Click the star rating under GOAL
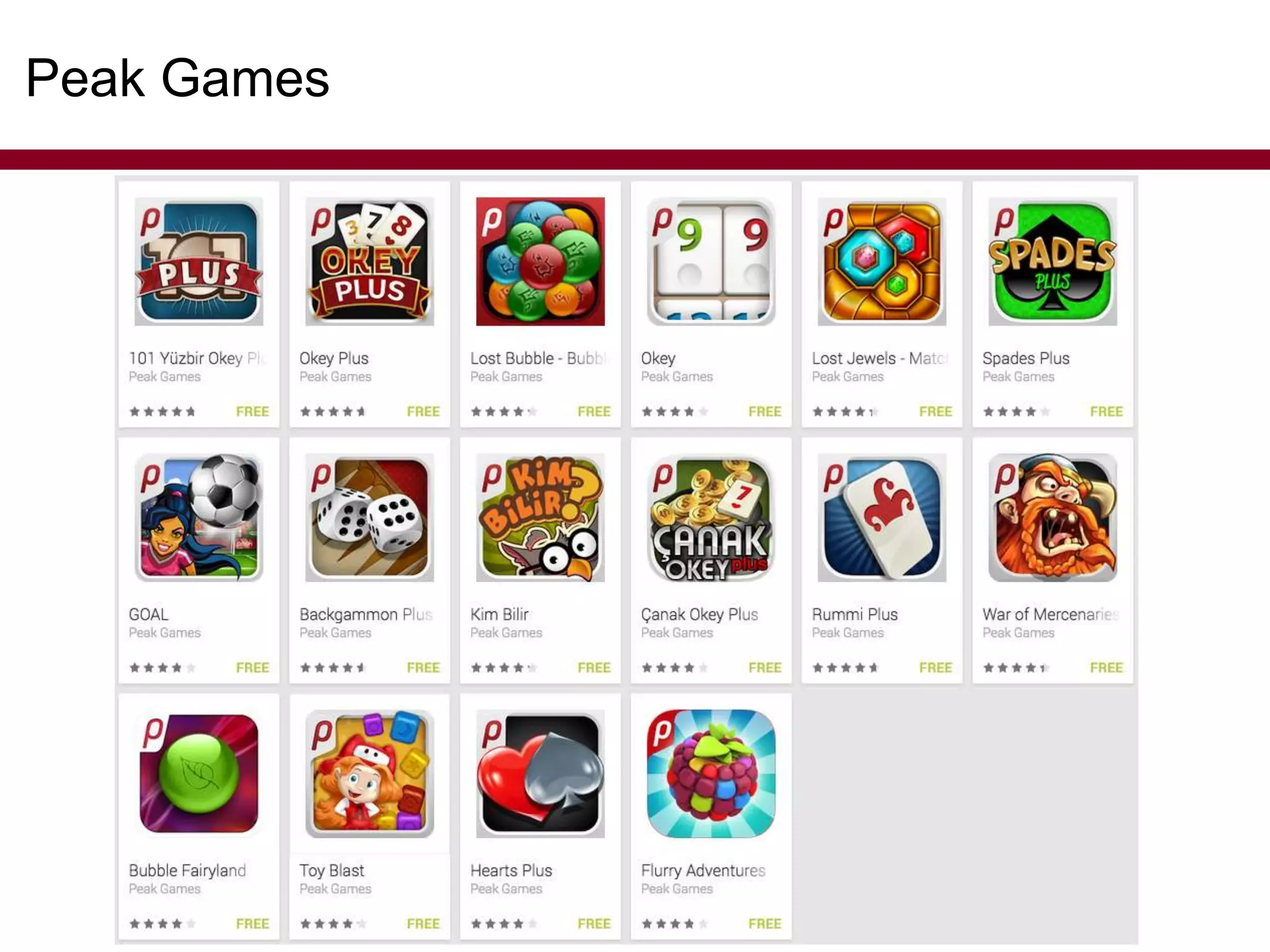The width and height of the screenshot is (1270, 952). tap(162, 668)
